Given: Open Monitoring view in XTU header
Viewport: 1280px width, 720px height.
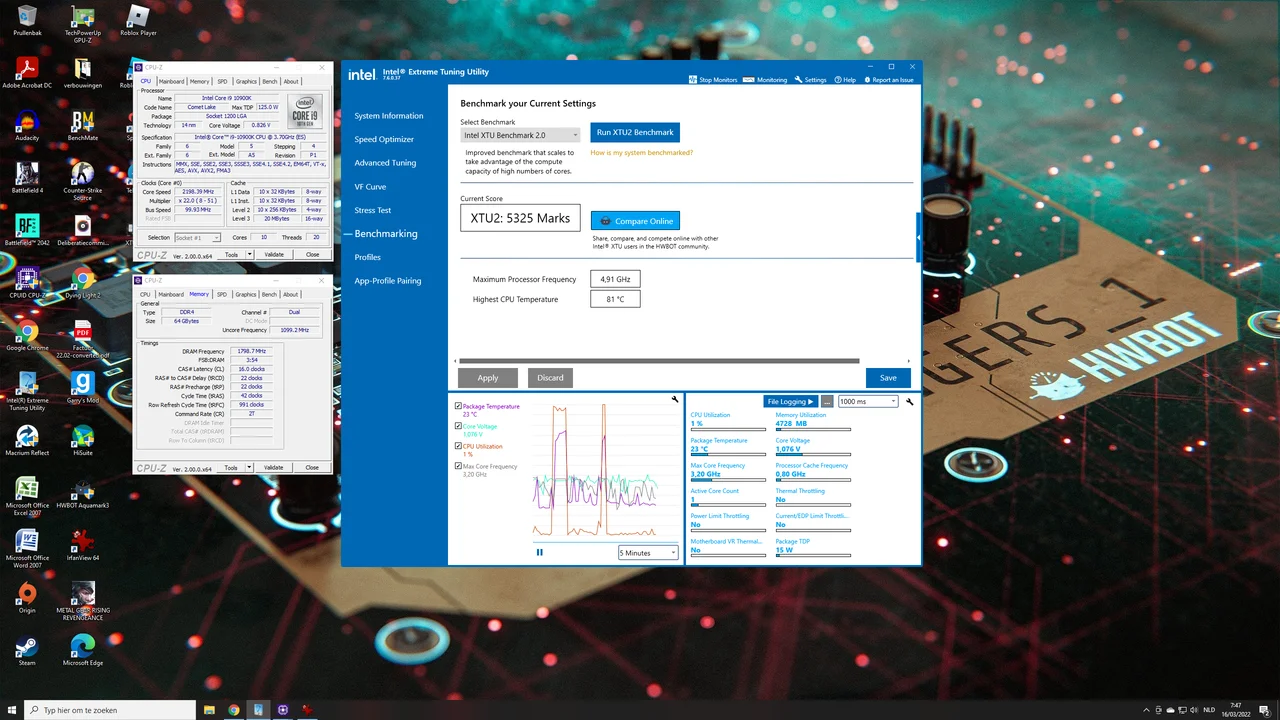Looking at the screenshot, I should point(767,80).
